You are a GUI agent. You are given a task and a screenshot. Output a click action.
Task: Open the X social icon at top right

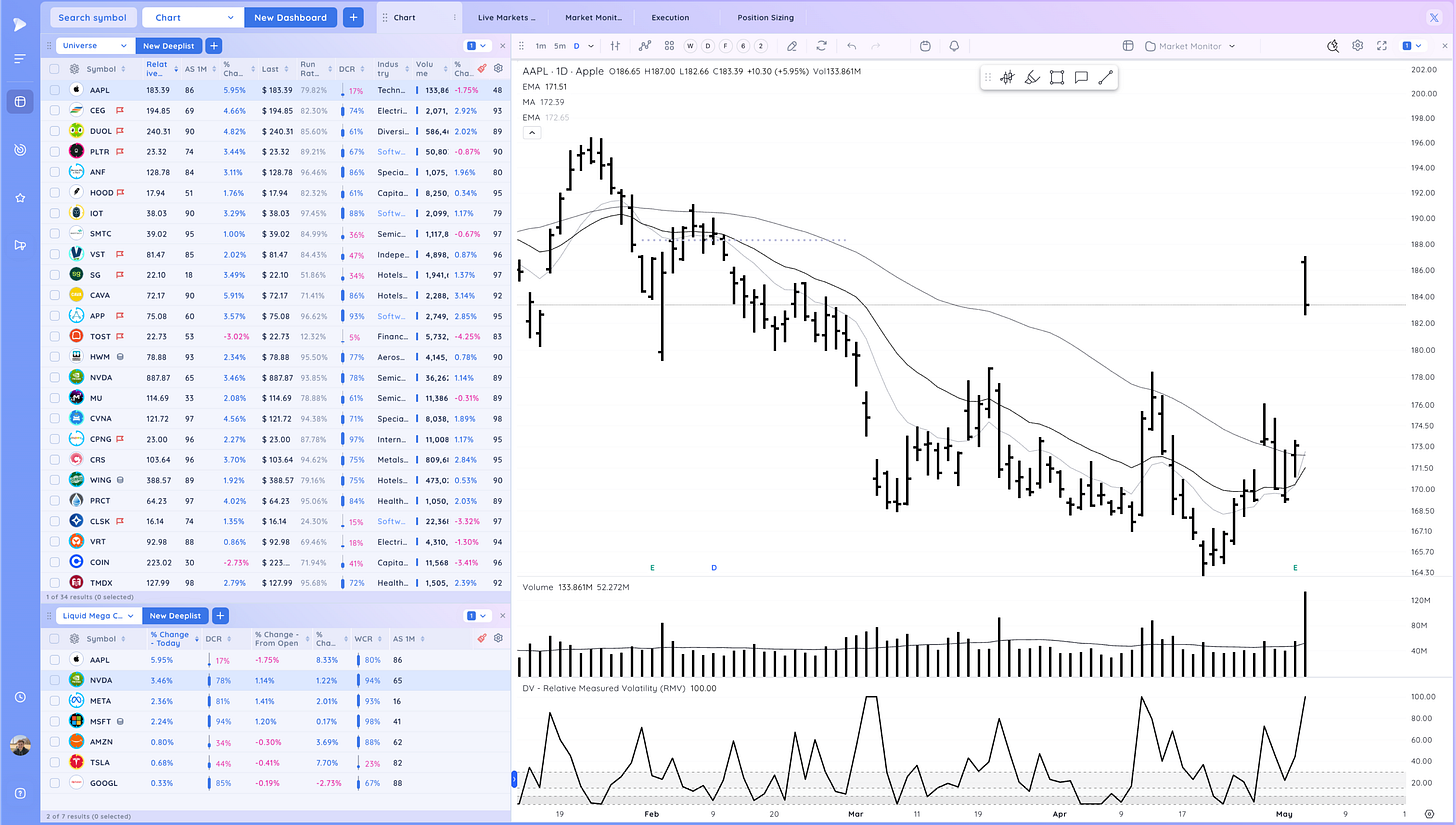click(1436, 17)
